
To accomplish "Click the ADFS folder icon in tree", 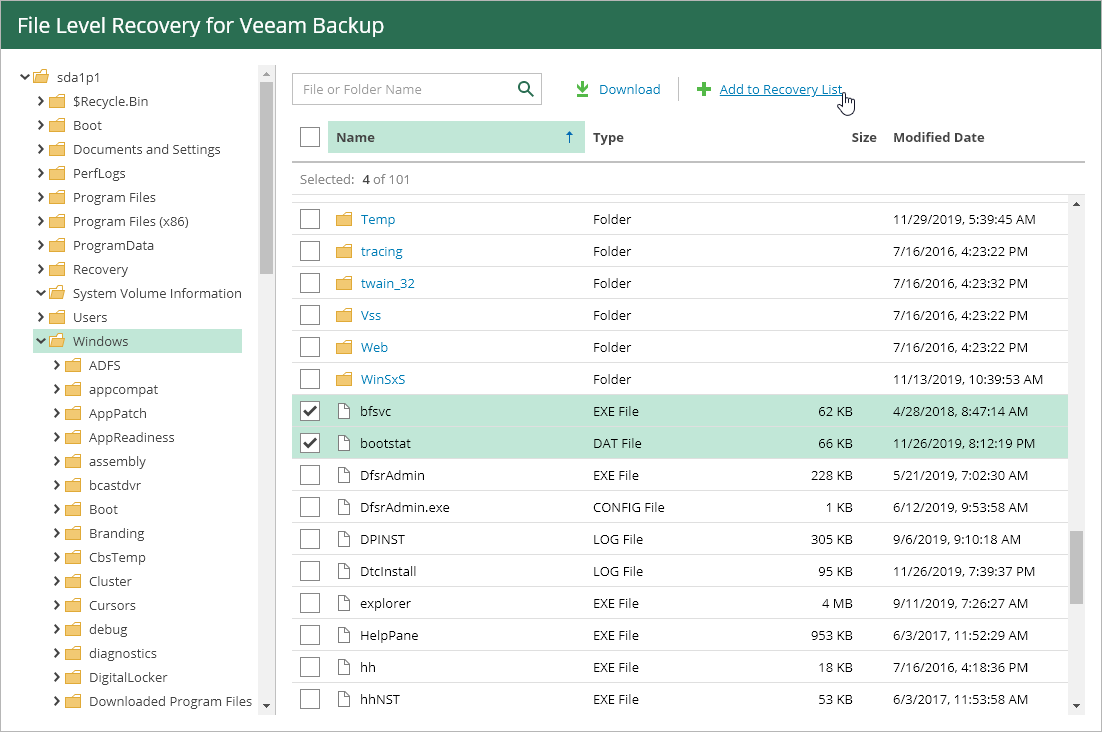I will [73, 365].
